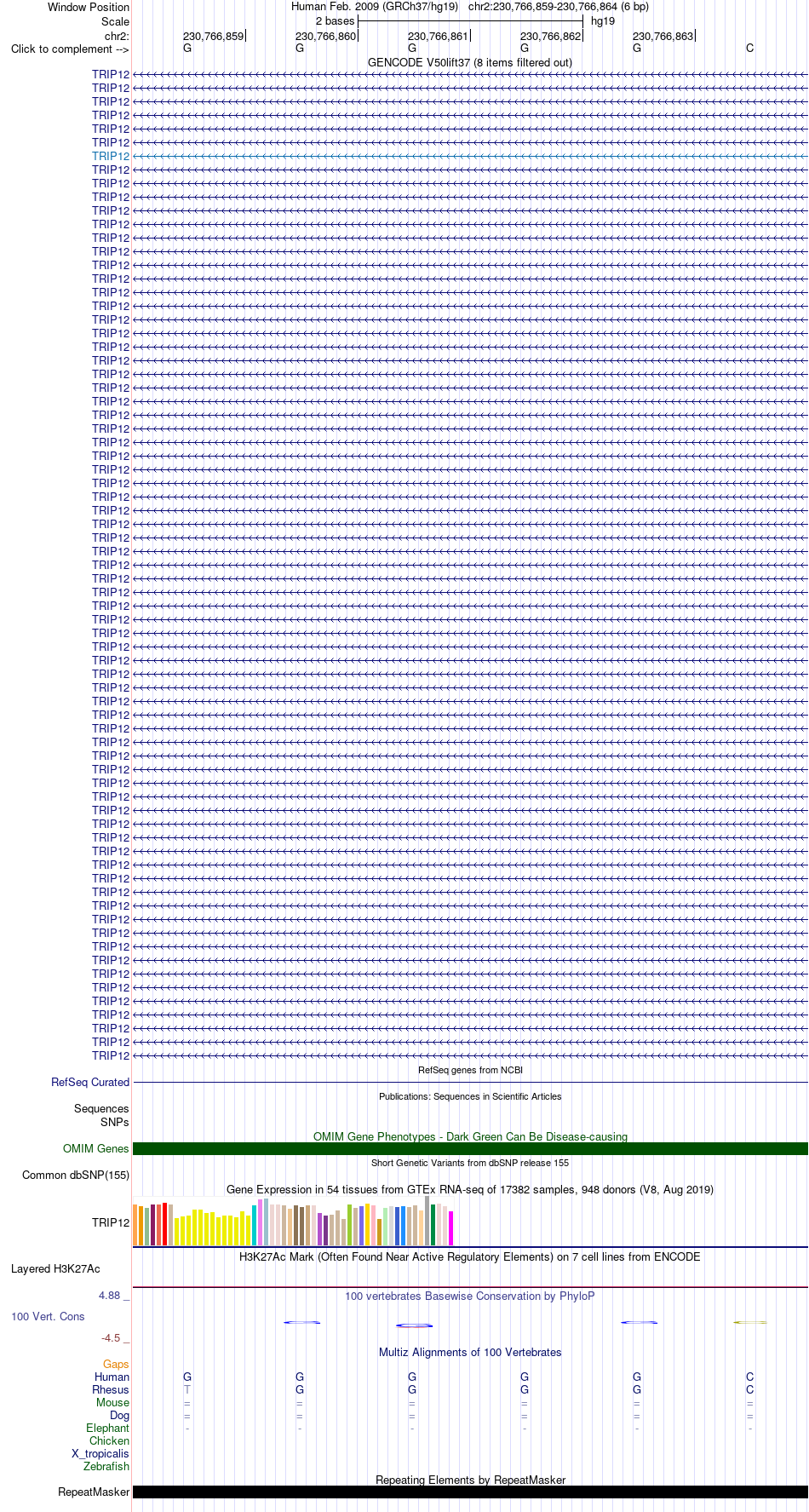The height and width of the screenshot is (1512, 809).
Task: Click 'OMIM Gene Phenotypes - Dark Green' track title
Action: click(x=470, y=1137)
